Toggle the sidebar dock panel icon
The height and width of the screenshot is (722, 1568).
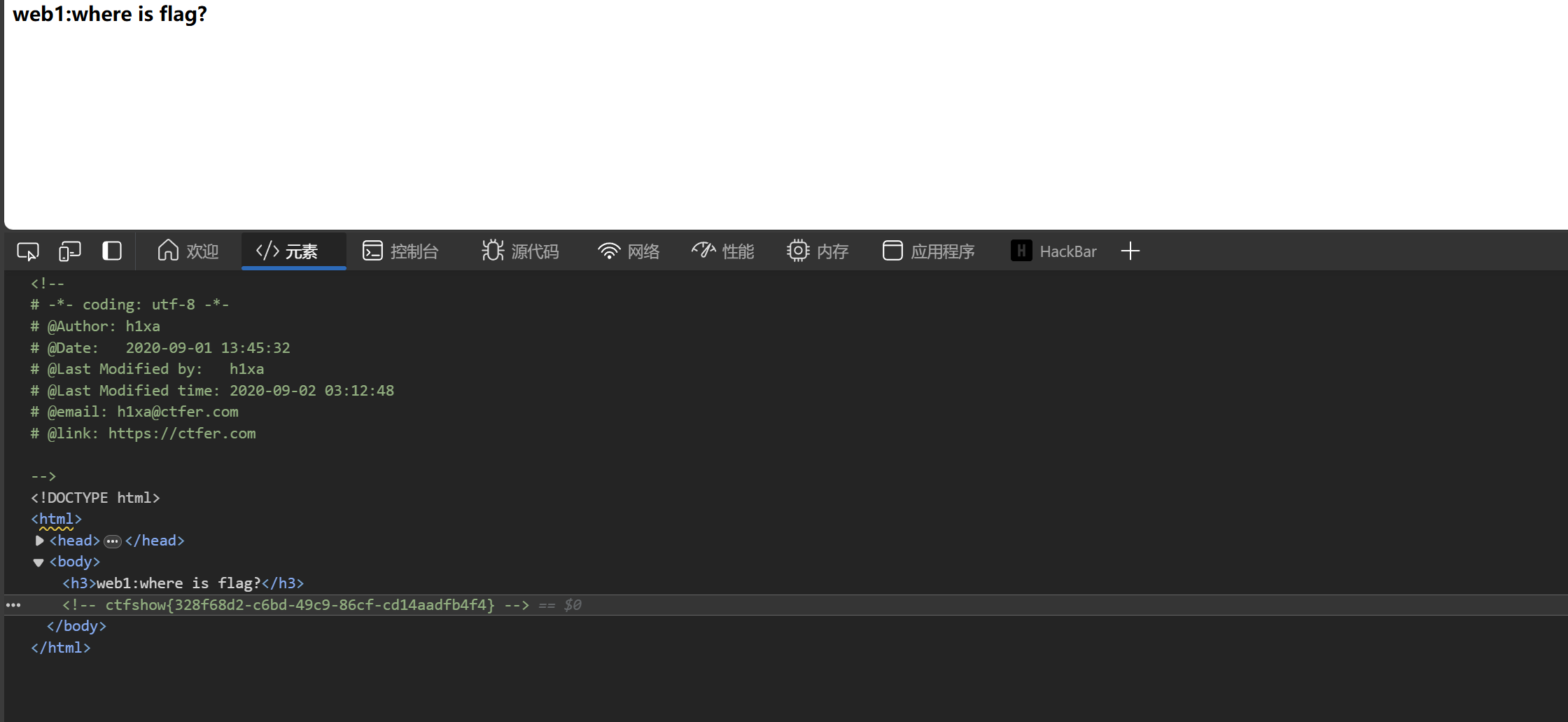click(112, 251)
